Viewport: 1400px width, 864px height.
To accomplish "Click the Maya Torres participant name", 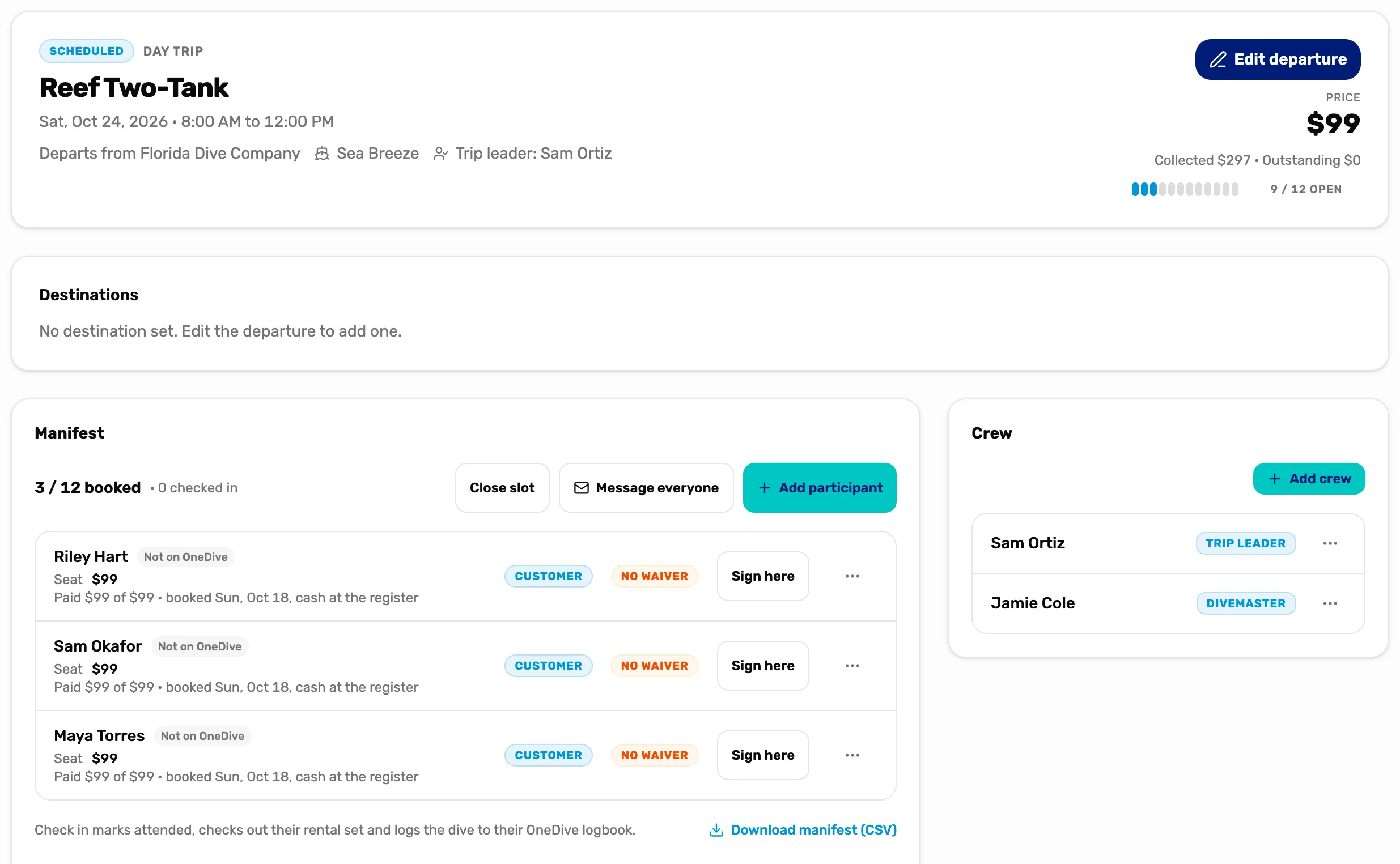I will coord(99,736).
